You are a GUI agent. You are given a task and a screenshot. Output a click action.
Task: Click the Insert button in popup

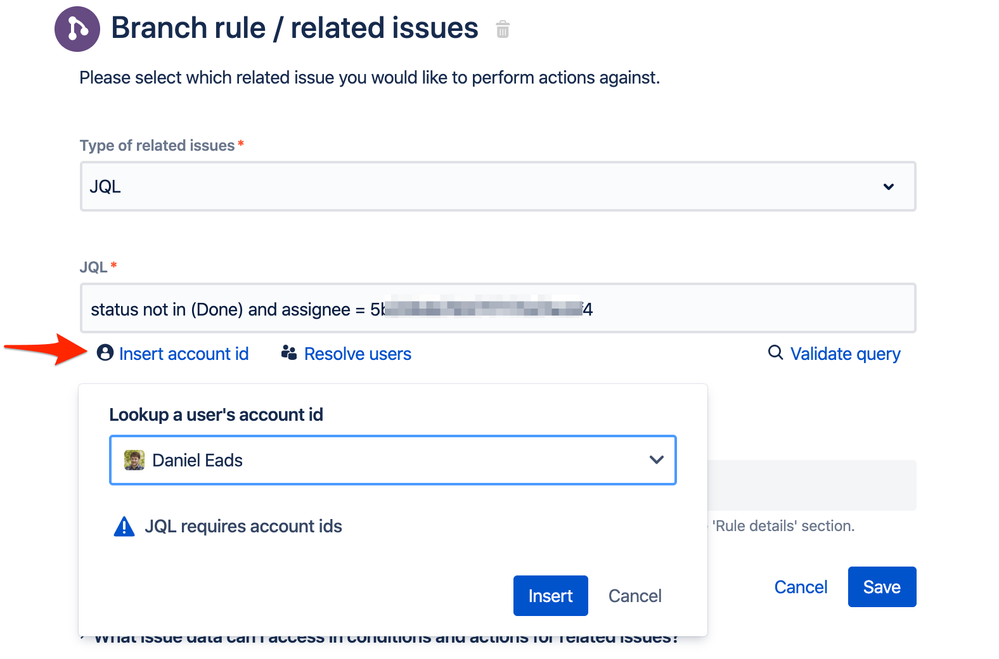[550, 596]
